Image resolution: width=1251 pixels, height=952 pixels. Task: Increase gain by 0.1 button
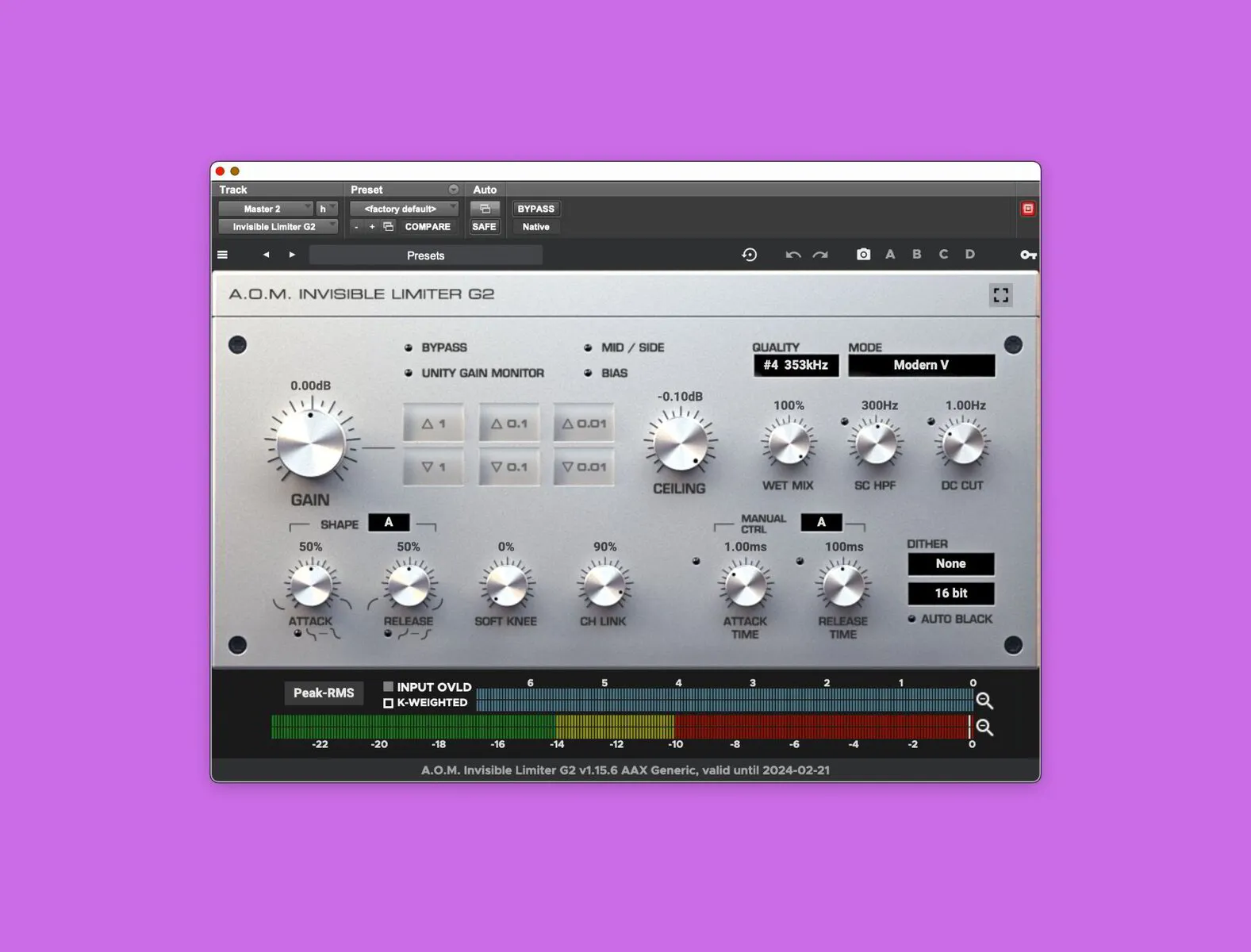coord(509,424)
